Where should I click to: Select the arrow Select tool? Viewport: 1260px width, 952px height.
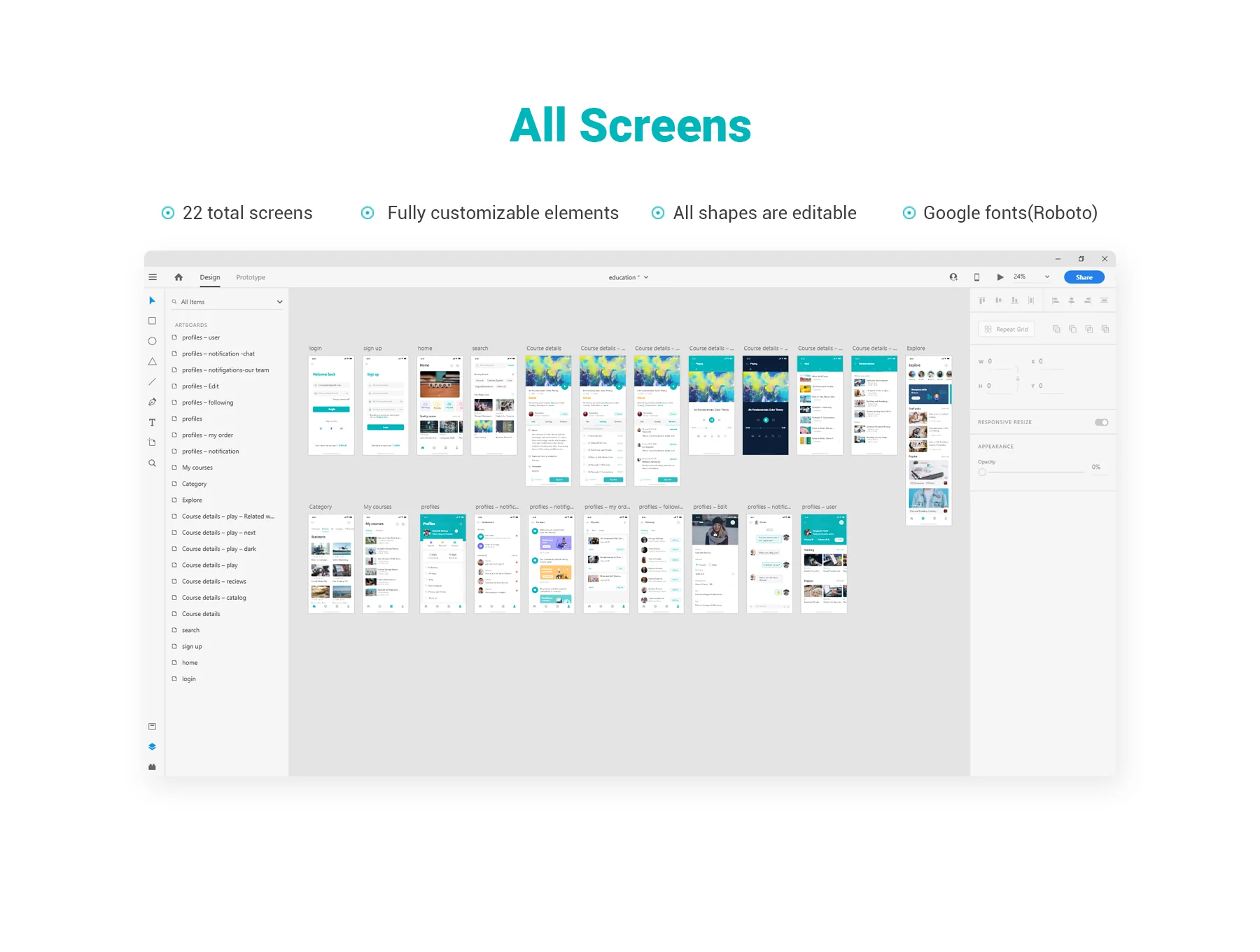pos(152,300)
